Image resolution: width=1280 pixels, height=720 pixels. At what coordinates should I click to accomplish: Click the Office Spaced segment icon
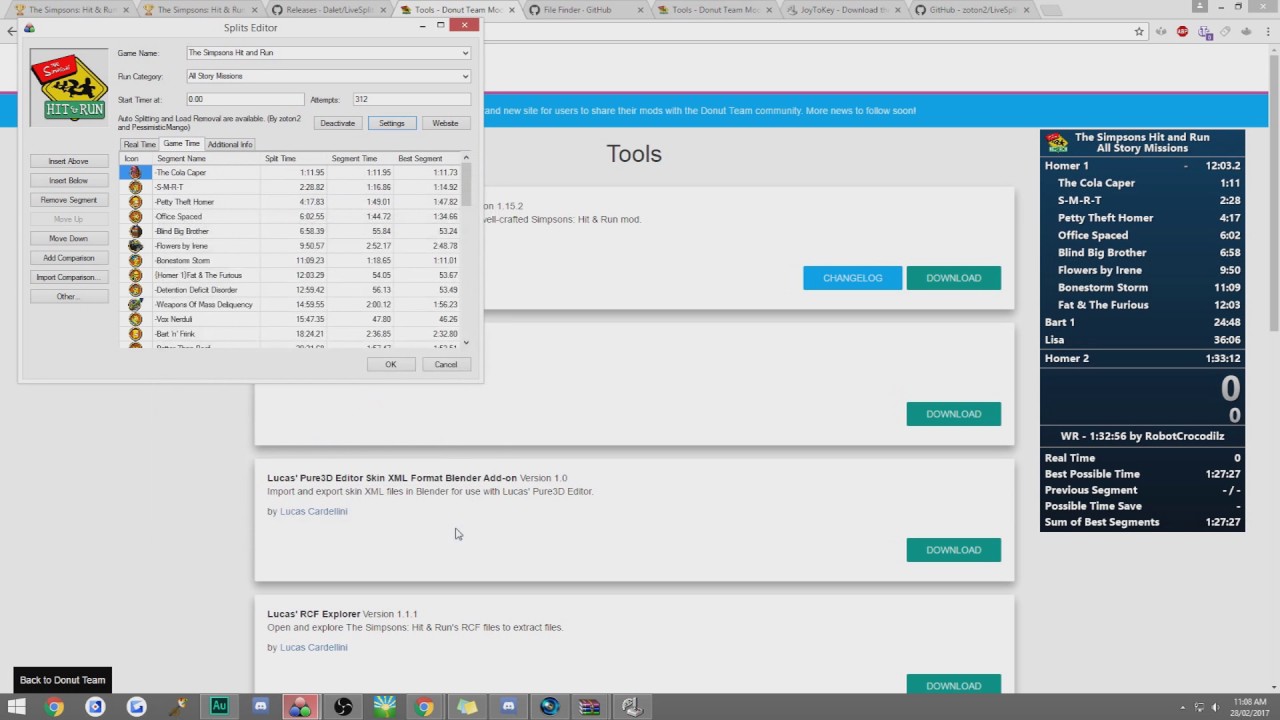coord(135,216)
